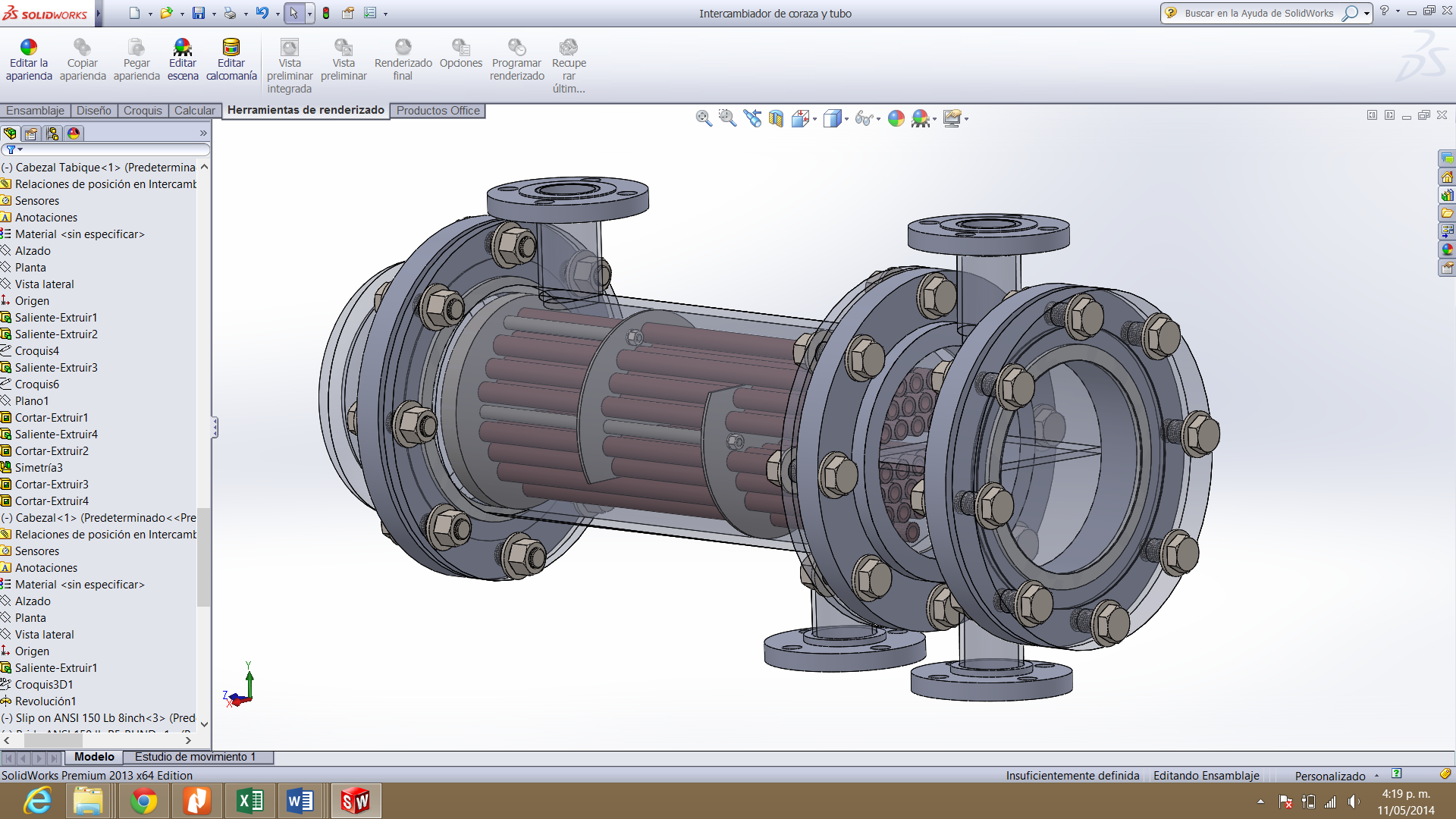Open the ConfigurationManager tab icon

point(52,133)
